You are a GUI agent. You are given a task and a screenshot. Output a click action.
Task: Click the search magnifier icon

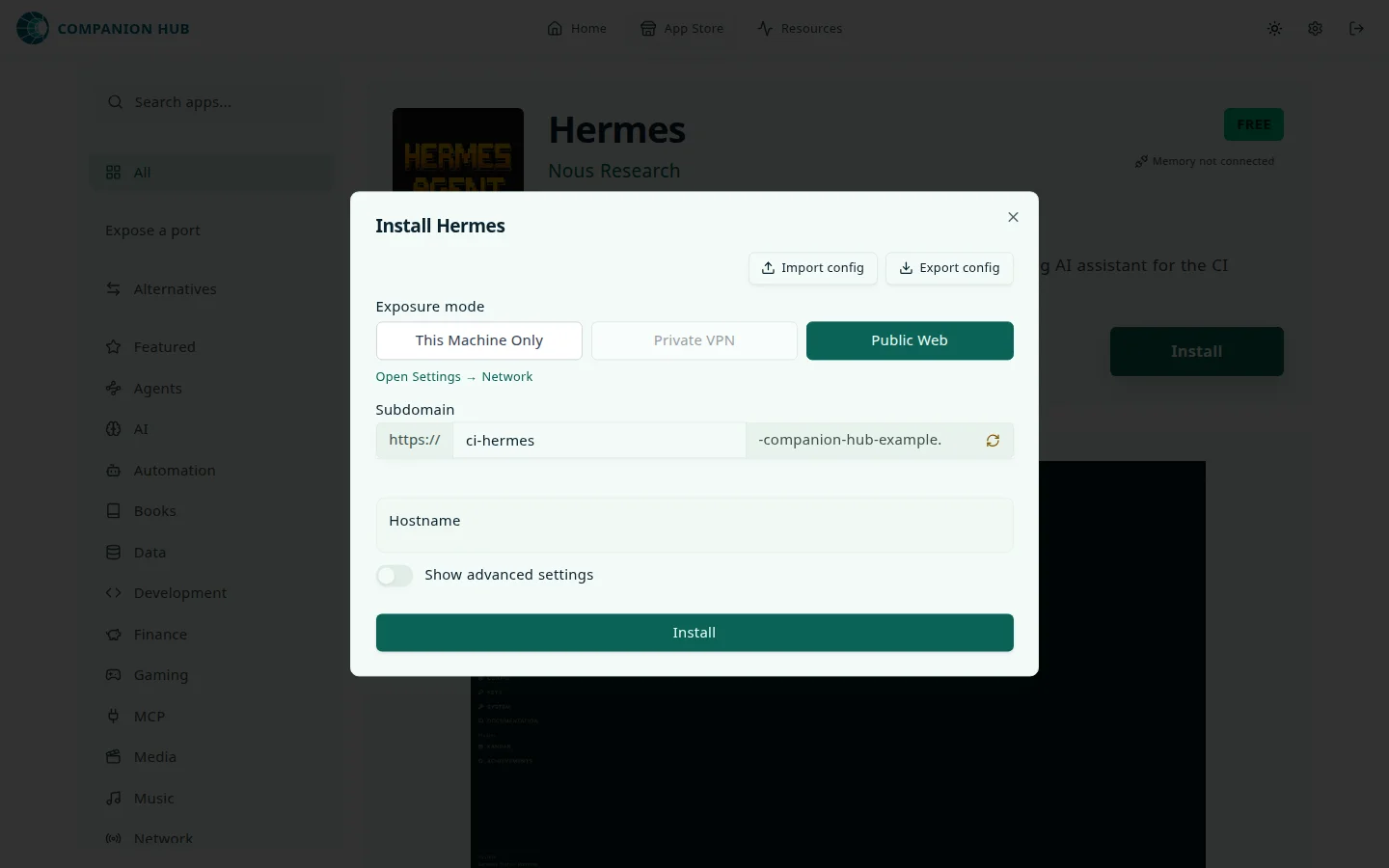[115, 102]
